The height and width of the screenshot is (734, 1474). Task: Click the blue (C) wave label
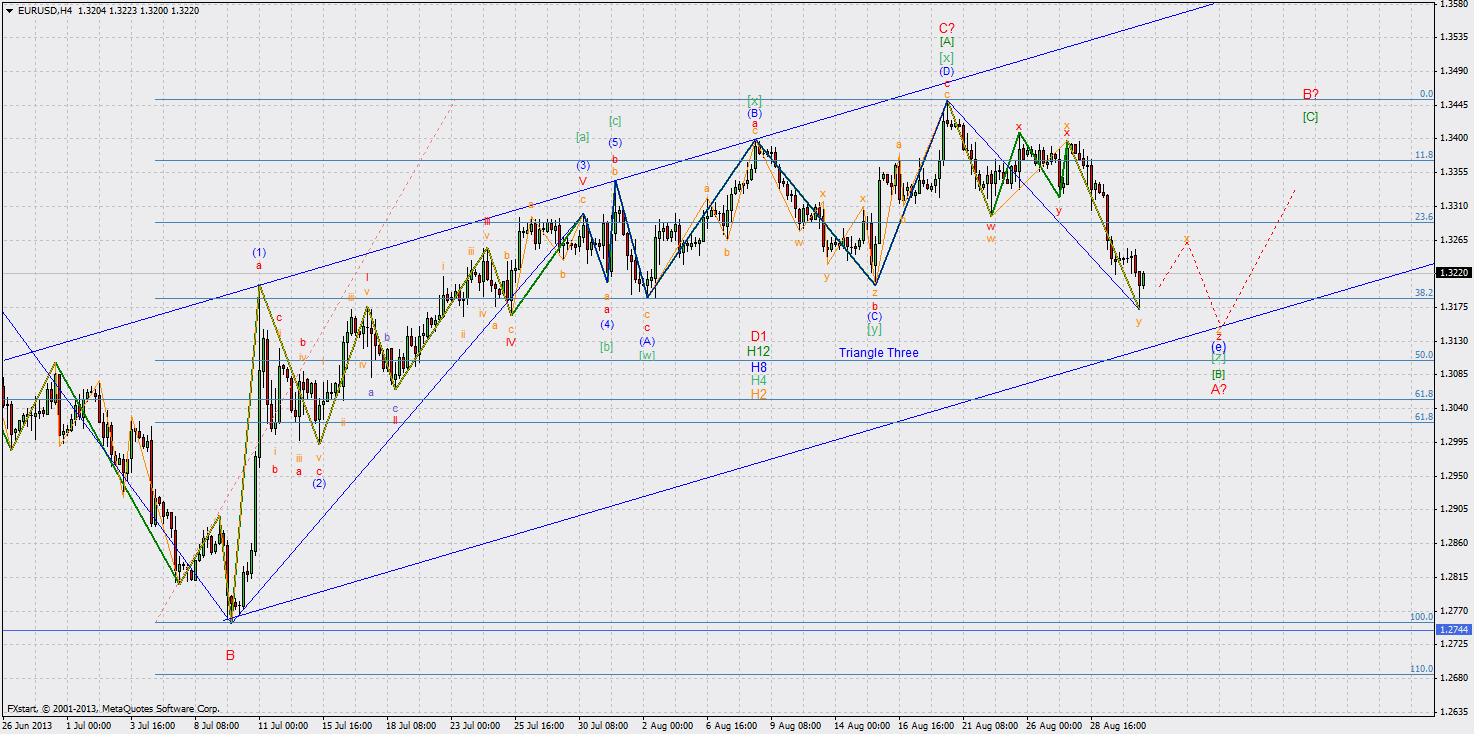[874, 316]
